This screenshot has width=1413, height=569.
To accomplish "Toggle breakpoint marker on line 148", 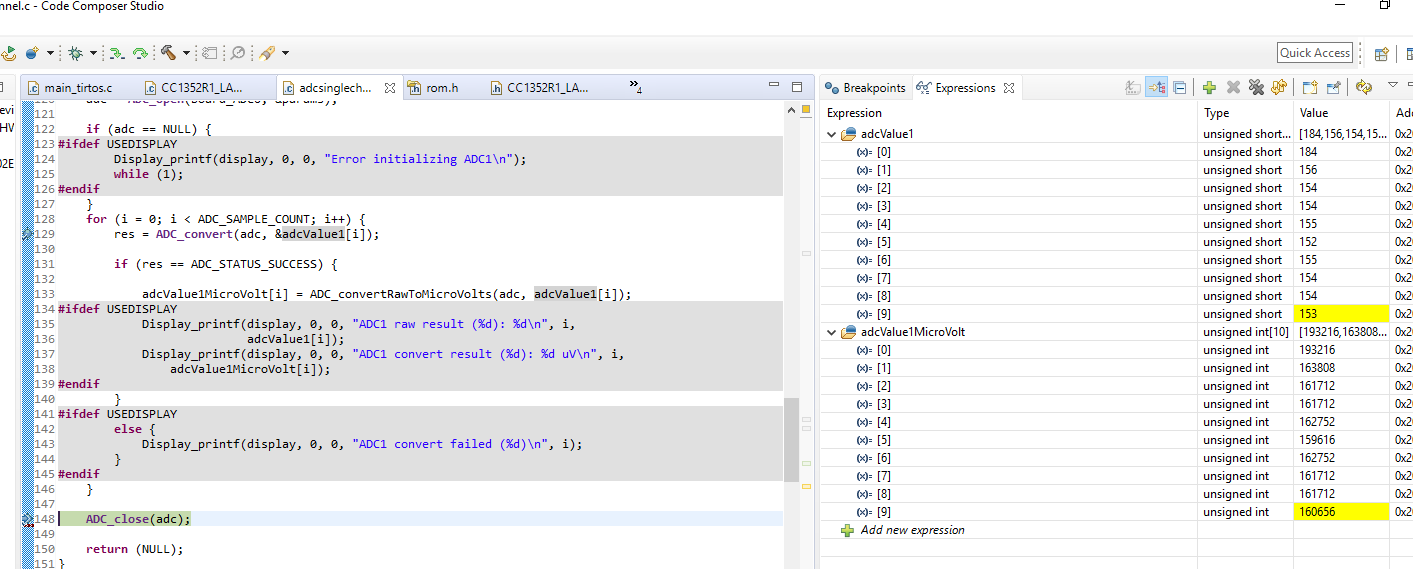I will [28, 519].
